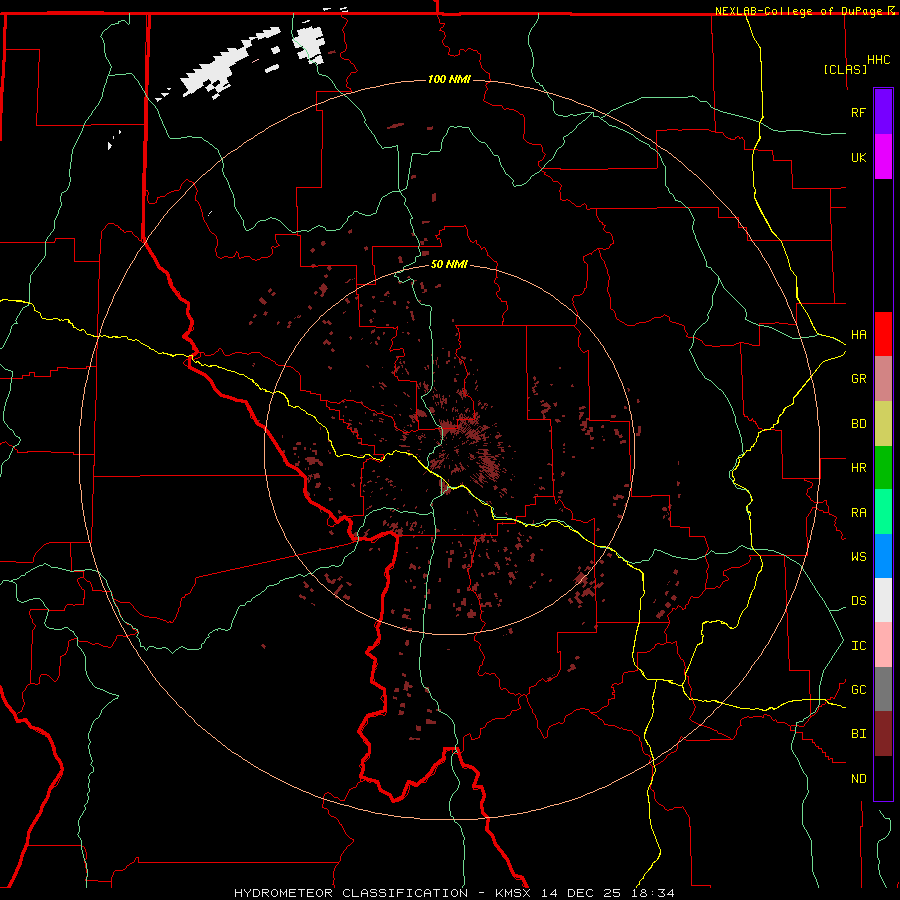Click the magenta UK legend swatch

[883, 157]
